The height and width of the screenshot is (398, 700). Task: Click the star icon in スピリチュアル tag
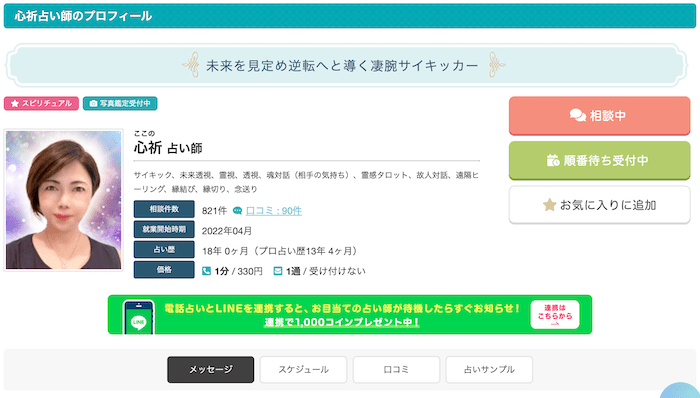15,104
